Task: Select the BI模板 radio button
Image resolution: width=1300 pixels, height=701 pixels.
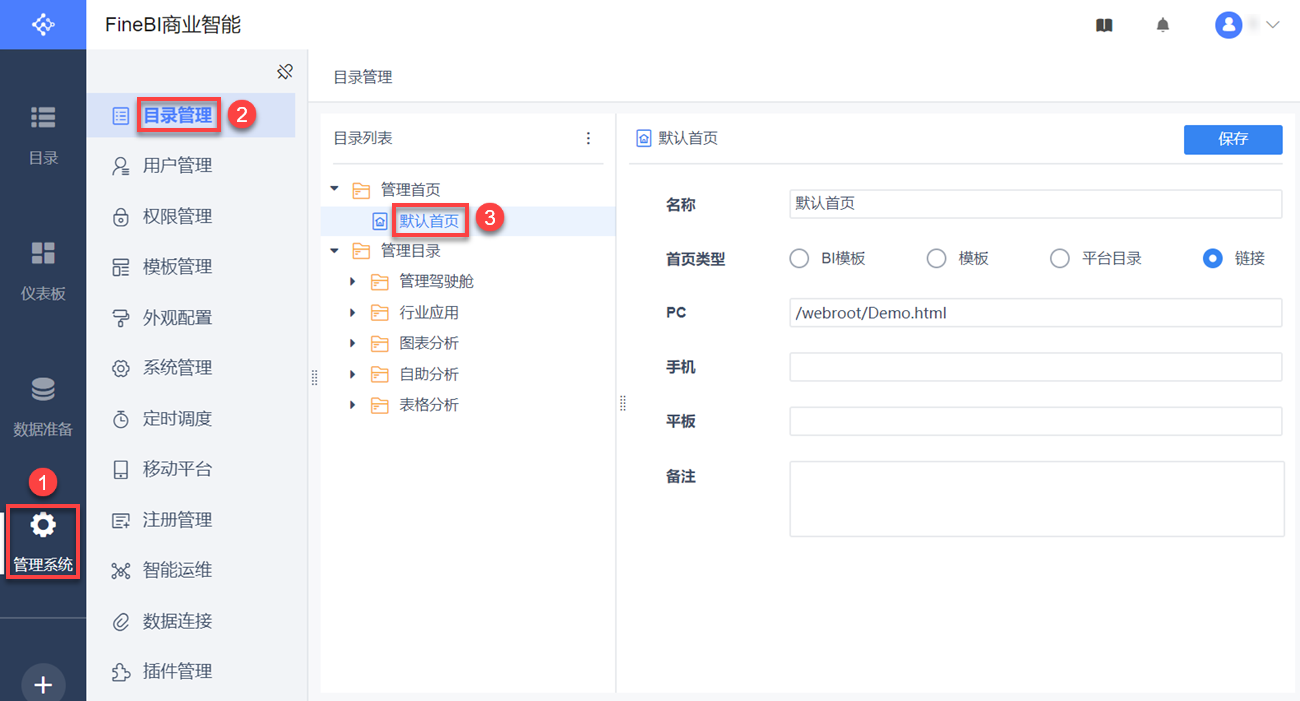Action: pos(799,258)
